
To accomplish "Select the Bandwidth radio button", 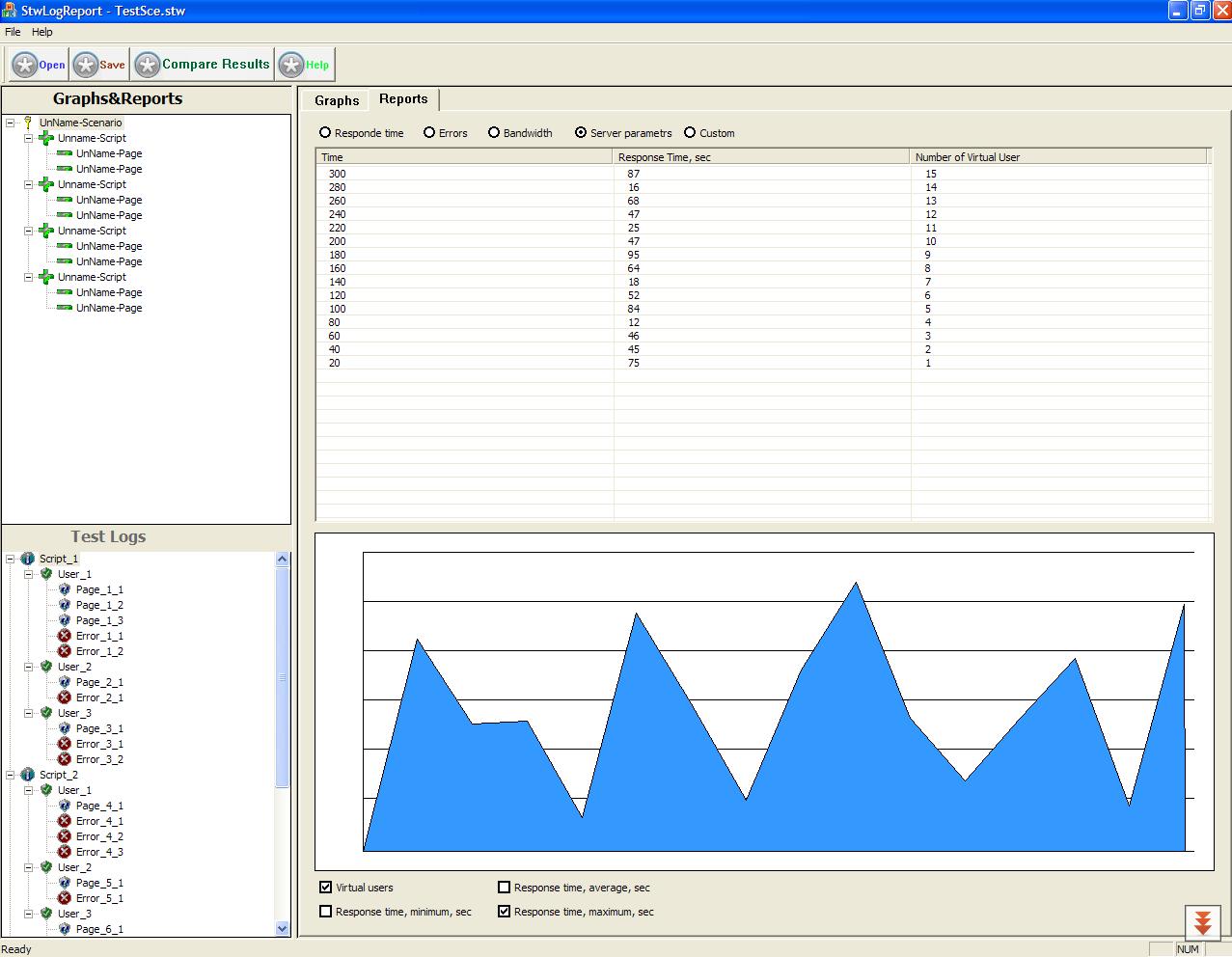I will (x=494, y=133).
